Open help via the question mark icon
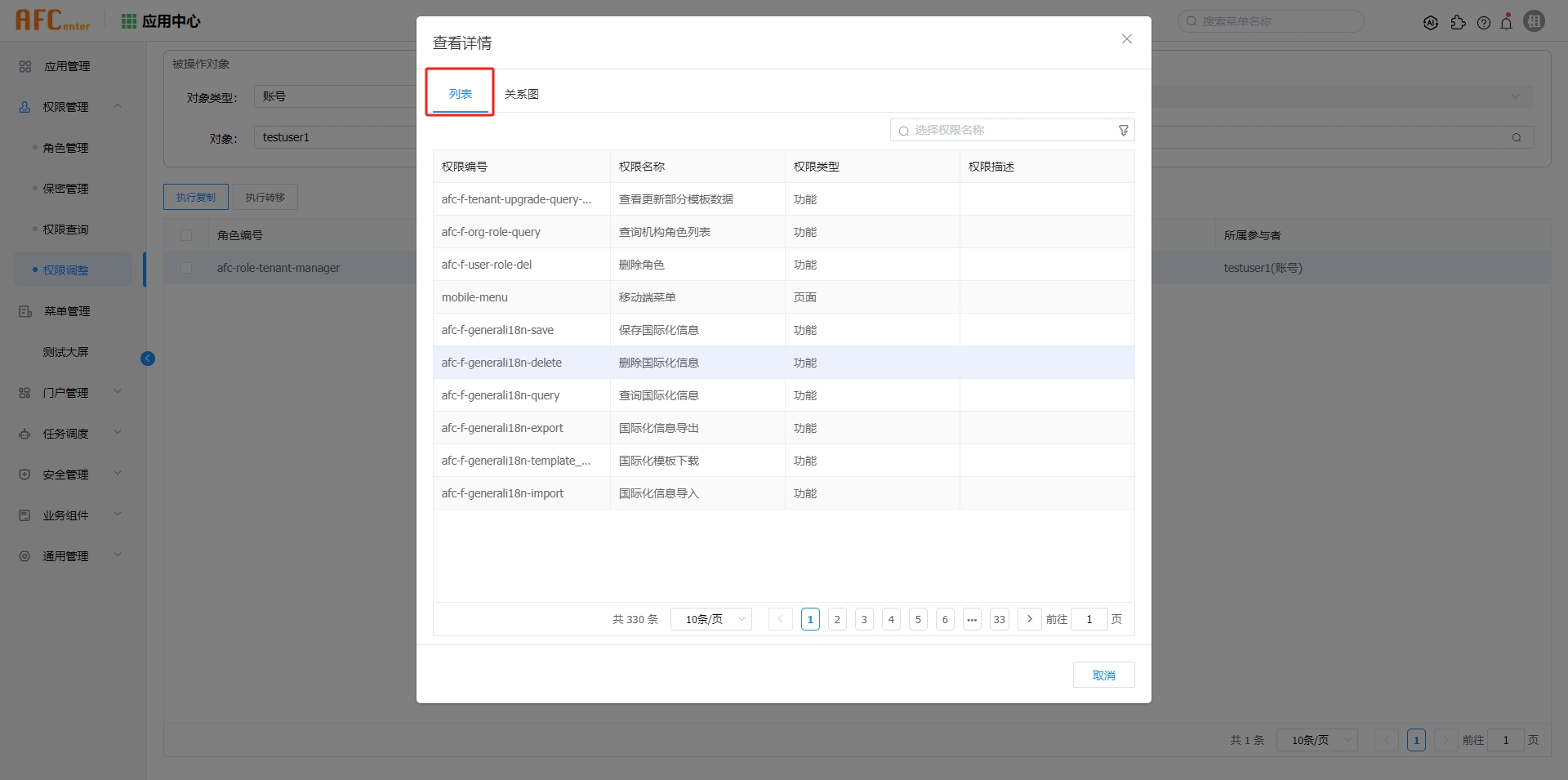The height and width of the screenshot is (780, 1568). [x=1484, y=22]
